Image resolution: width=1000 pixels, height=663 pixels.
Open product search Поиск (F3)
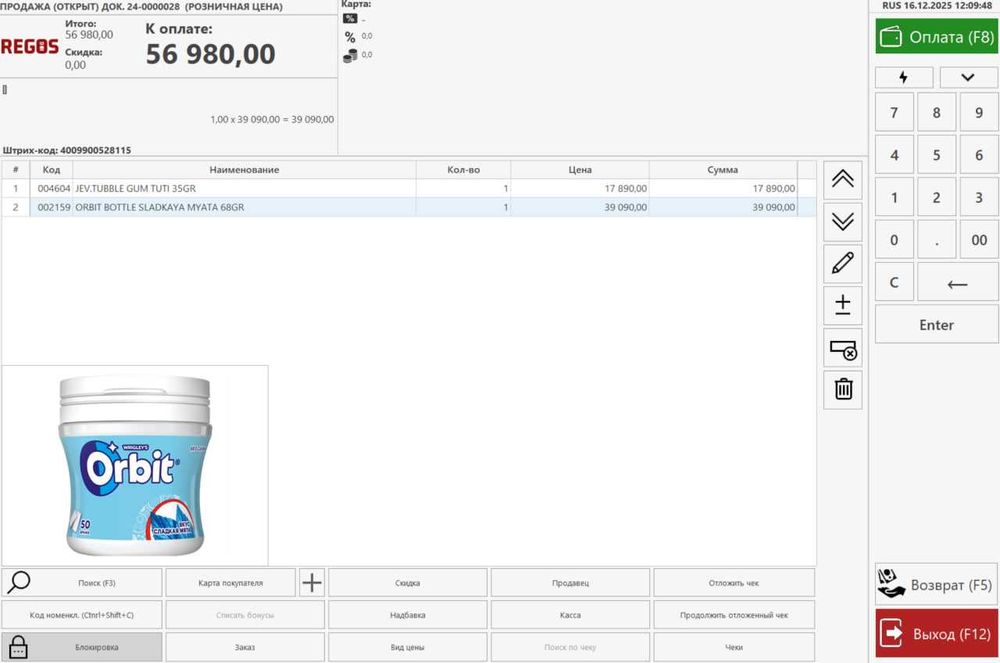point(82,583)
